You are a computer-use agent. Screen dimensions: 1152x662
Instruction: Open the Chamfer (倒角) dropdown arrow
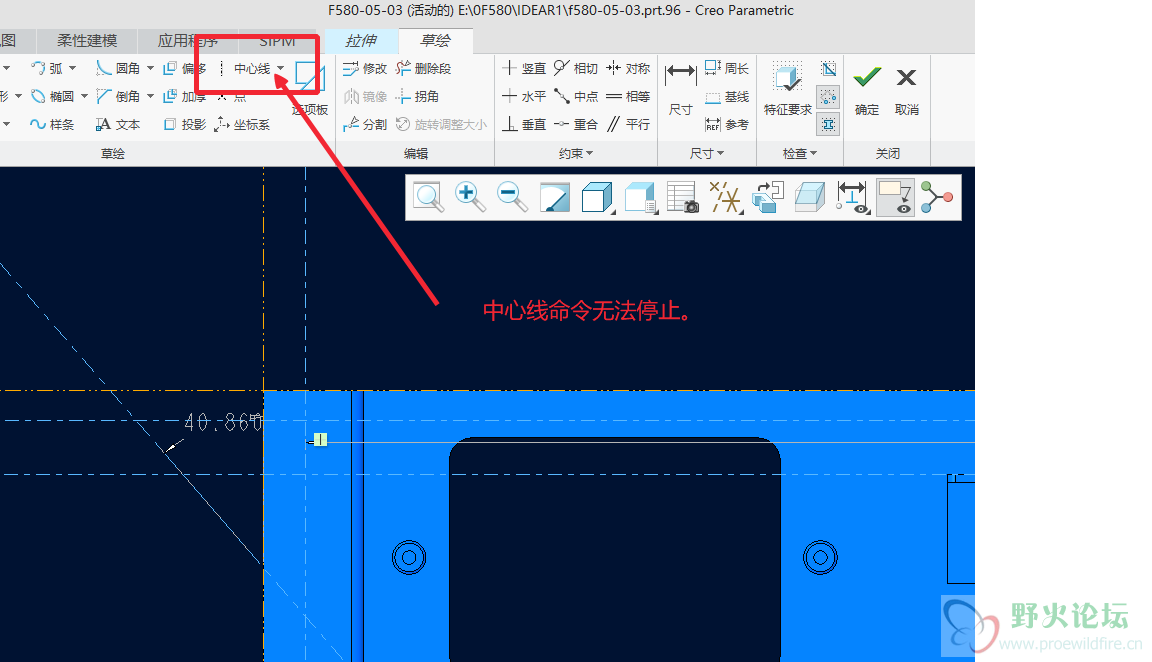coord(150,96)
